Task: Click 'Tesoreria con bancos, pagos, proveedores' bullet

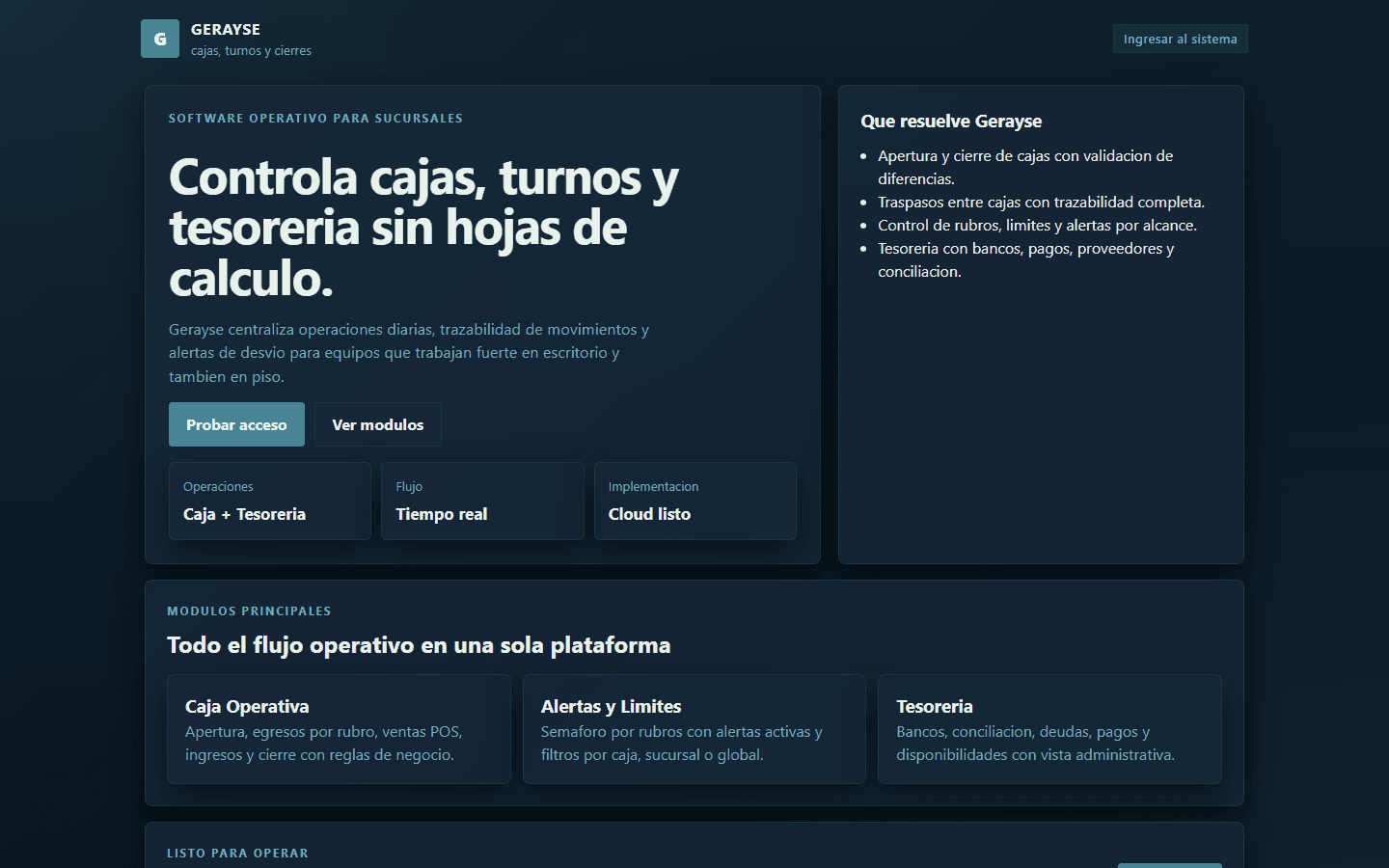Action: (1025, 259)
